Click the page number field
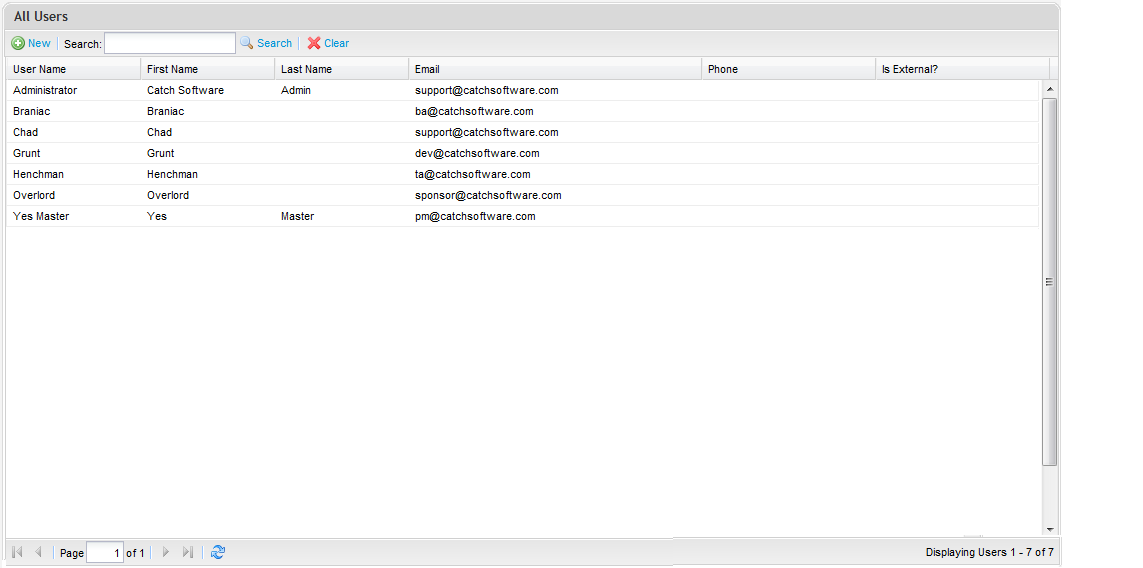1143x568 pixels. 105,552
